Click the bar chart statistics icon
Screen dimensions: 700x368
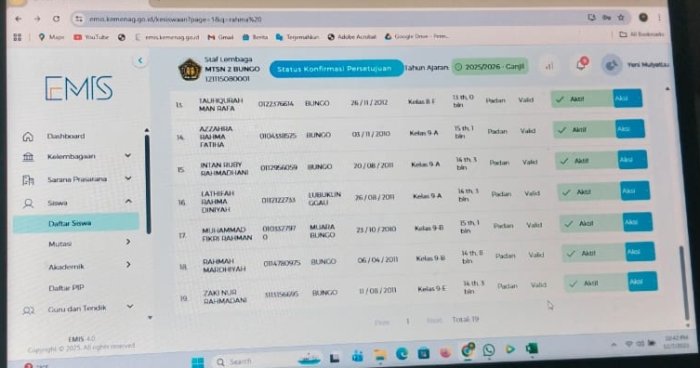pyautogui.click(x=550, y=66)
